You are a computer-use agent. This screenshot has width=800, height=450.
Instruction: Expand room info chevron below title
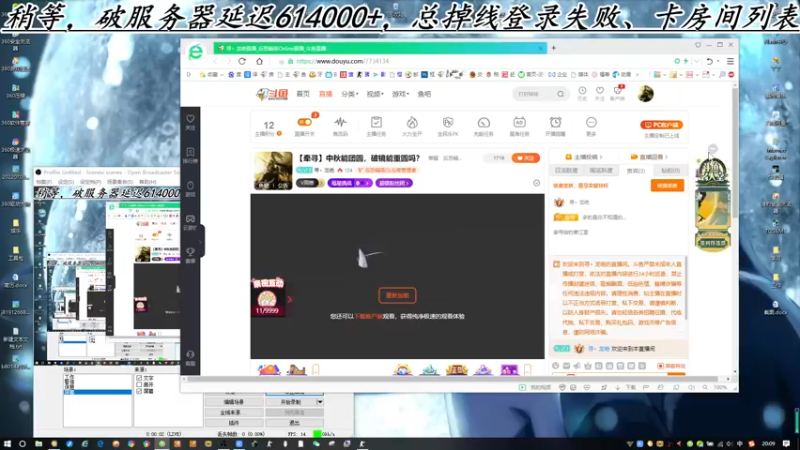click(x=536, y=183)
